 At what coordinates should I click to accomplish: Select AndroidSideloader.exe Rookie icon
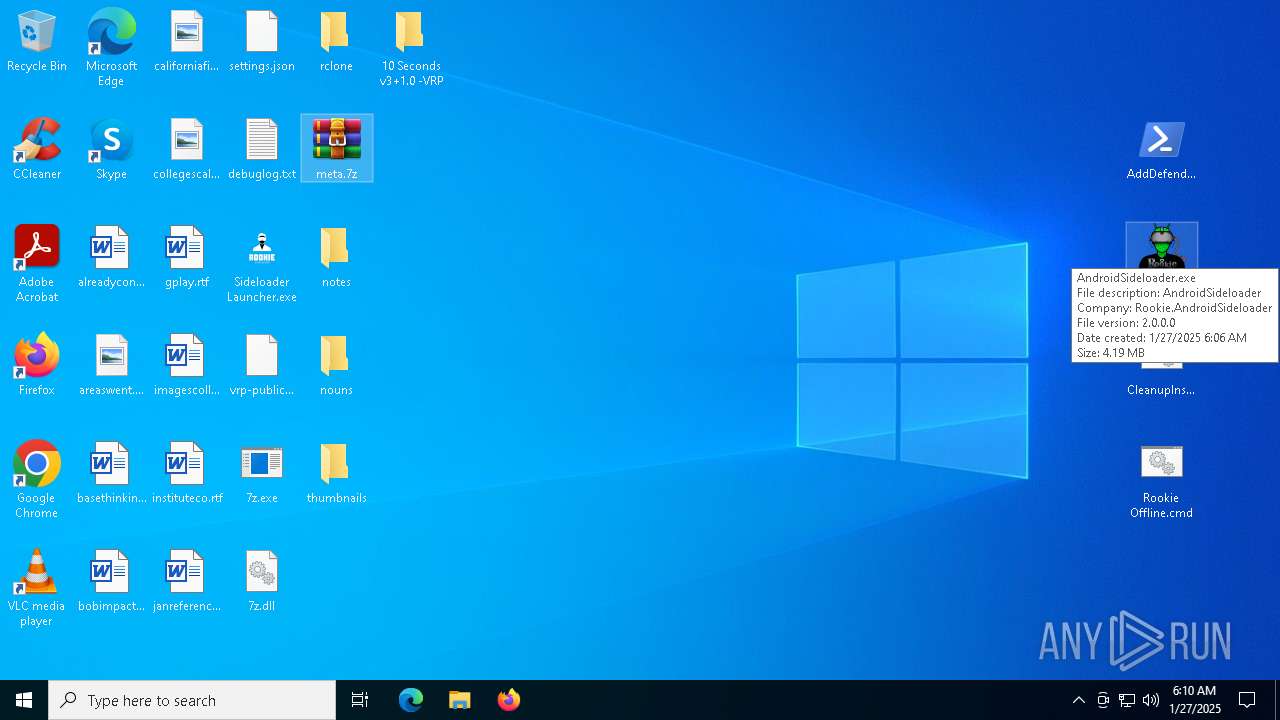(1161, 246)
